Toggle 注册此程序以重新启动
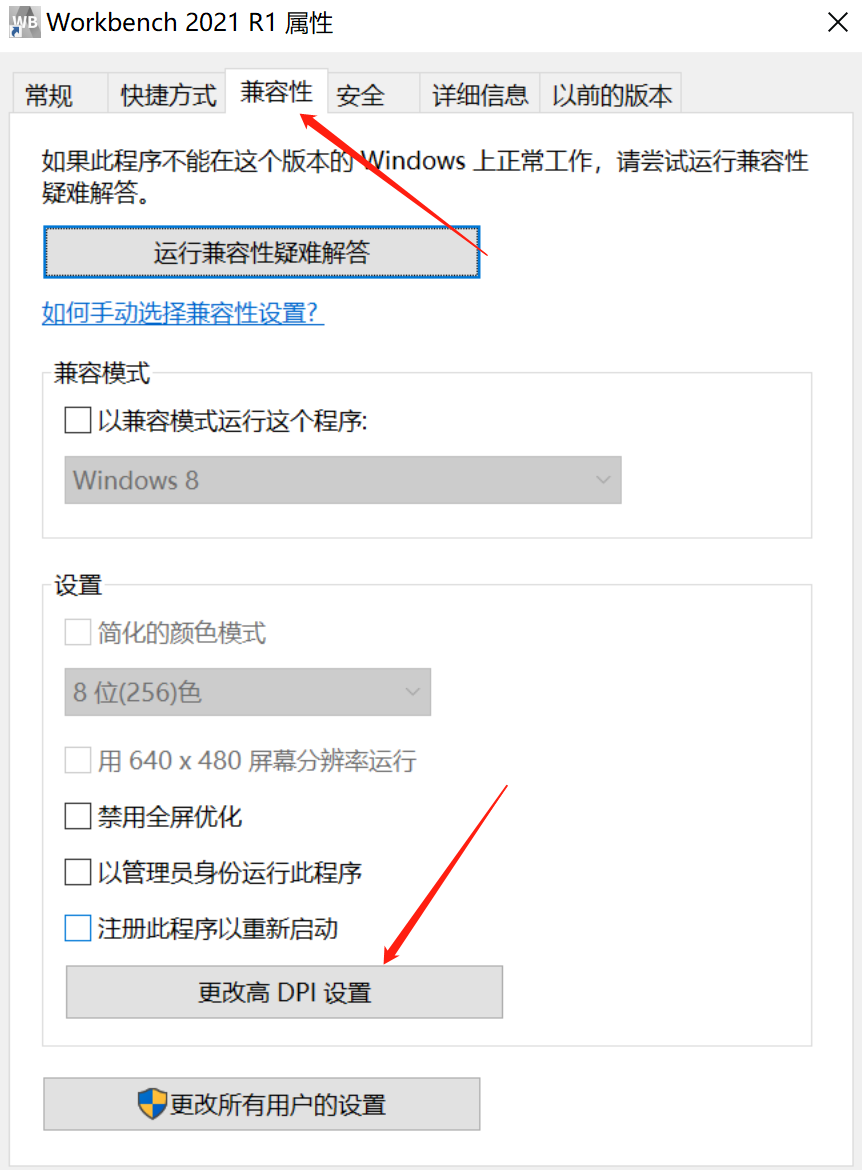The width and height of the screenshot is (862, 1170). pyautogui.click(x=77, y=928)
